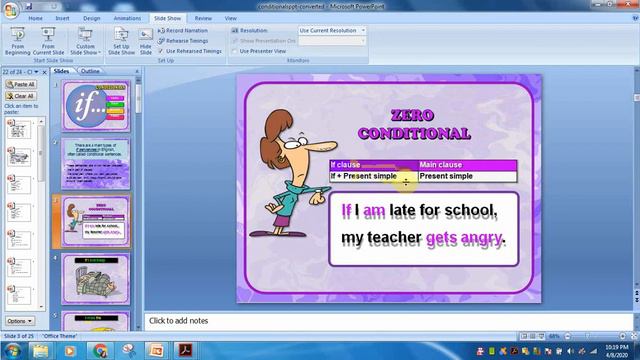Viewport: 640px width, 360px height.
Task: Select slide 4 thumbnail with bed image
Action: tap(96, 279)
